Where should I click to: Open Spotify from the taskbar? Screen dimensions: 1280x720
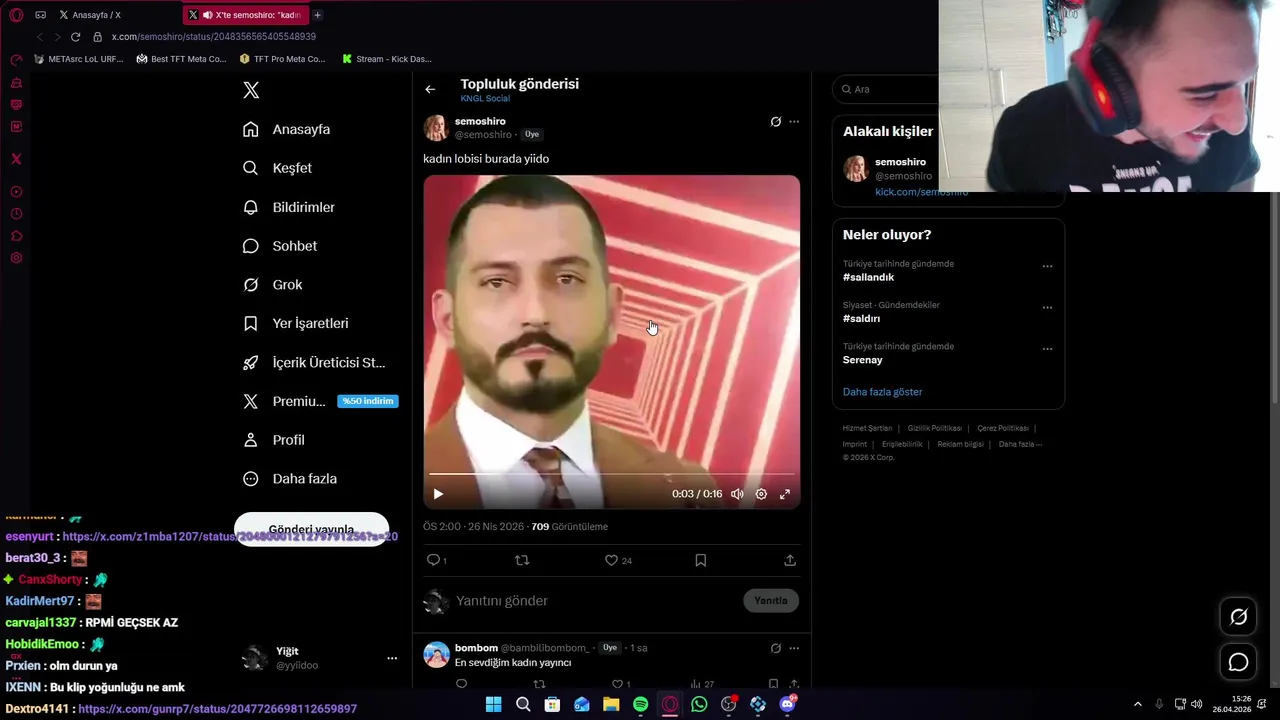coord(640,704)
